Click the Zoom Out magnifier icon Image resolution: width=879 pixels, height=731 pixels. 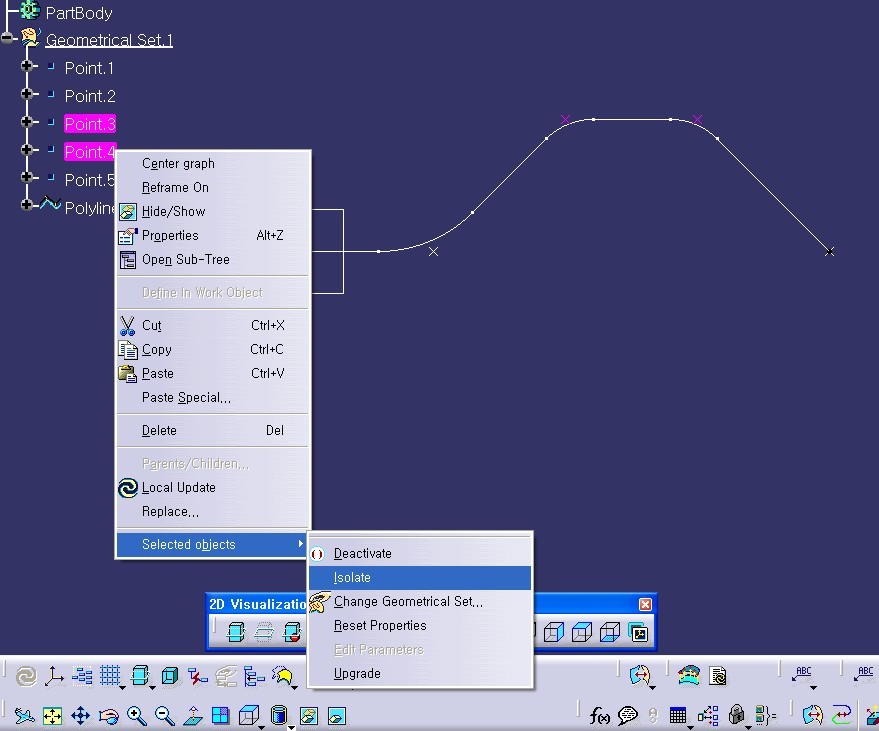tap(165, 716)
